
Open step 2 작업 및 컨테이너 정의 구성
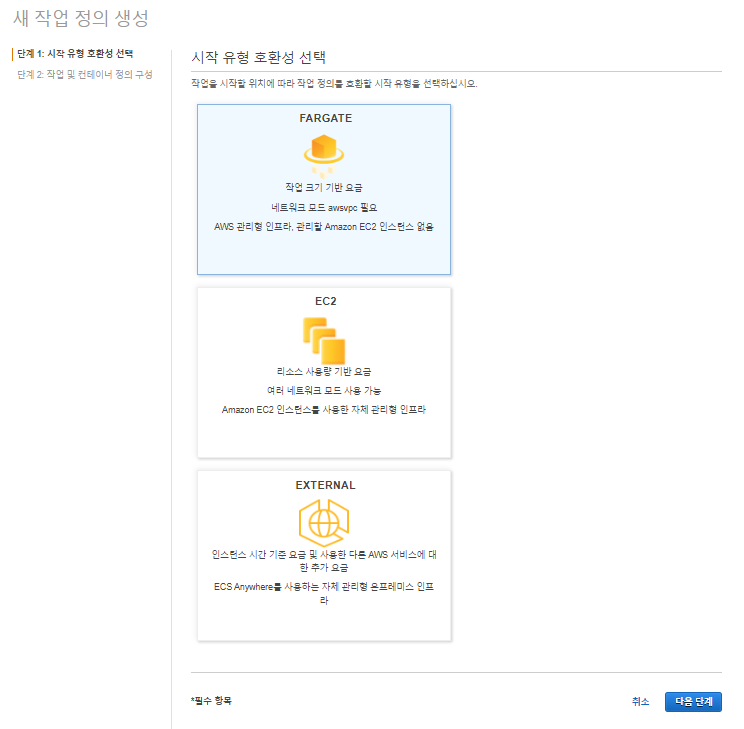click(85, 75)
